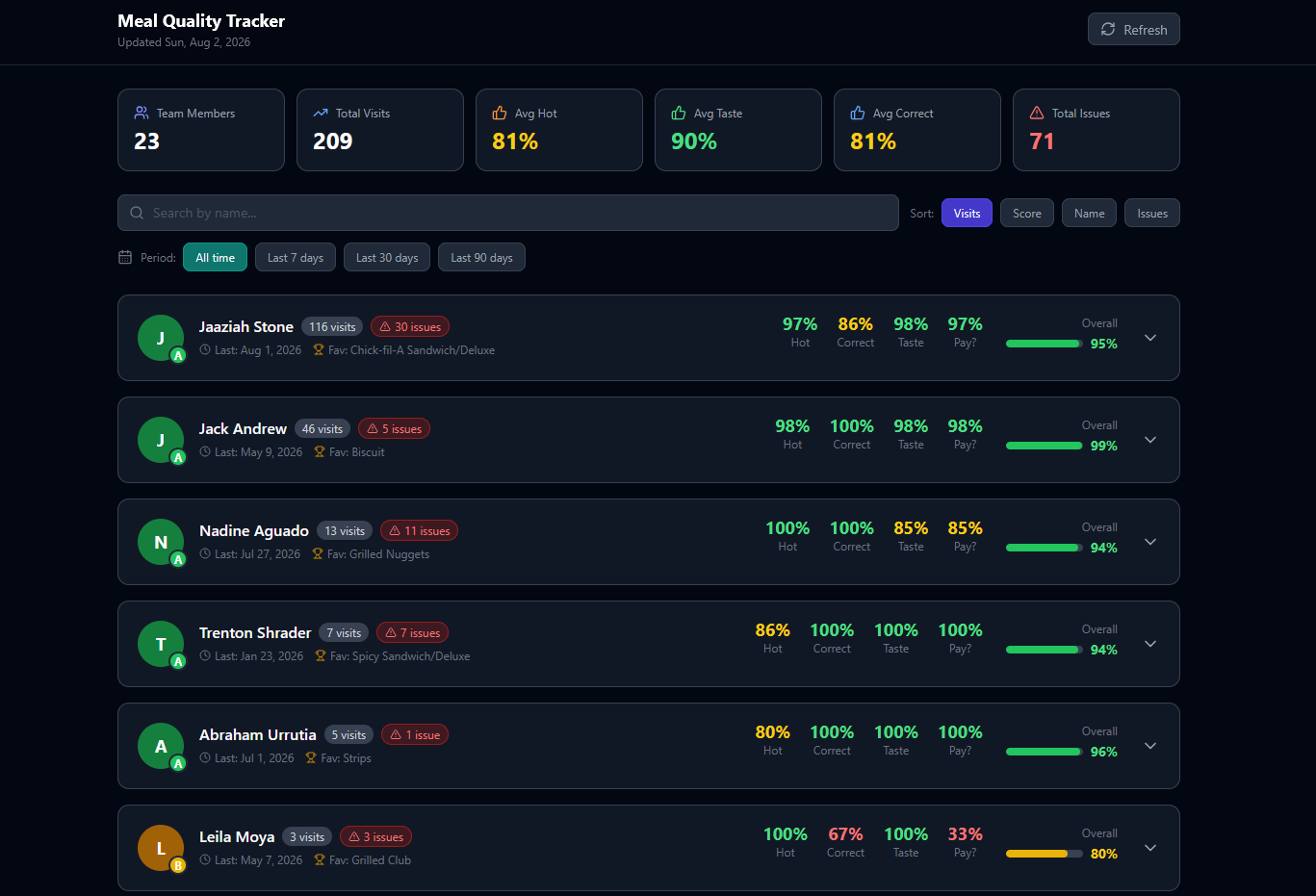Click Jaaziah Stone's green J avatar

tap(161, 338)
